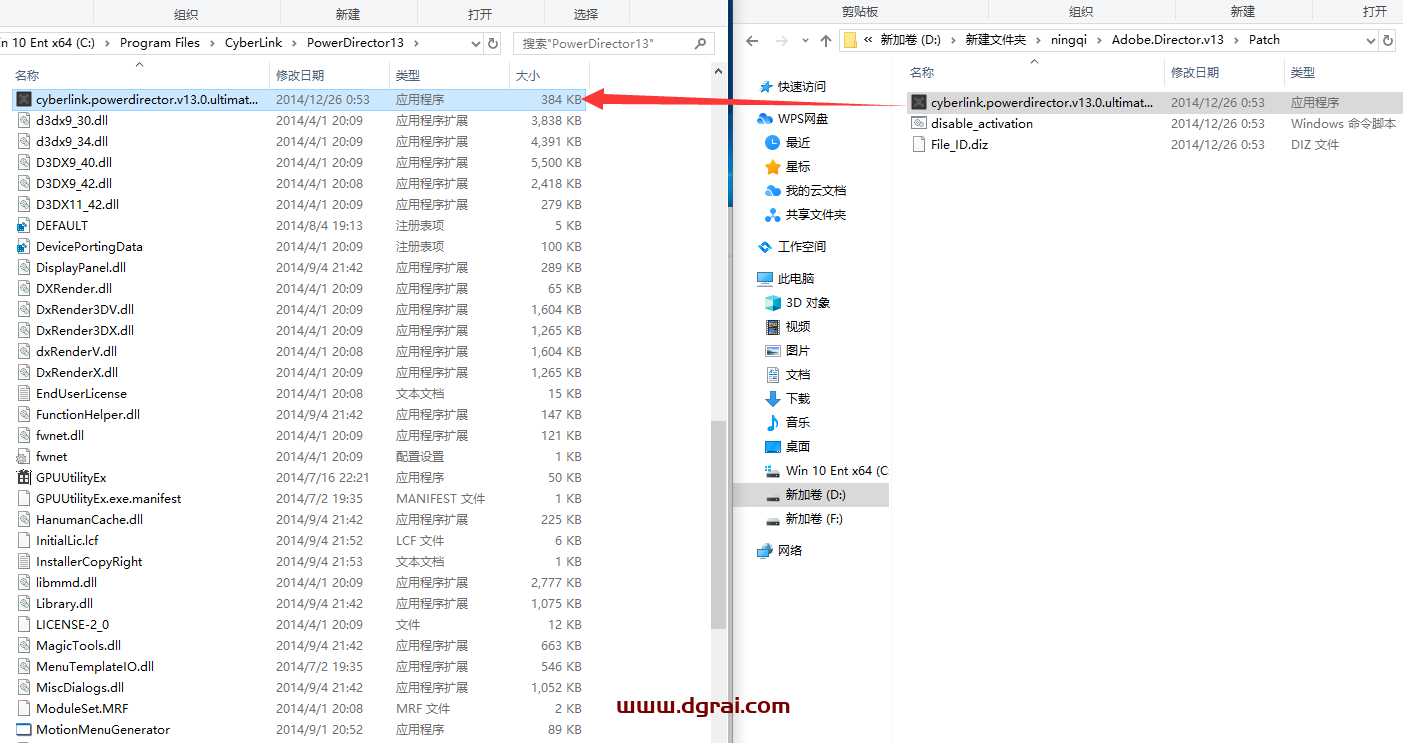Expand chevron after CyberLink in address bar
Viewport: 1403px width, 743px height.
point(294,43)
